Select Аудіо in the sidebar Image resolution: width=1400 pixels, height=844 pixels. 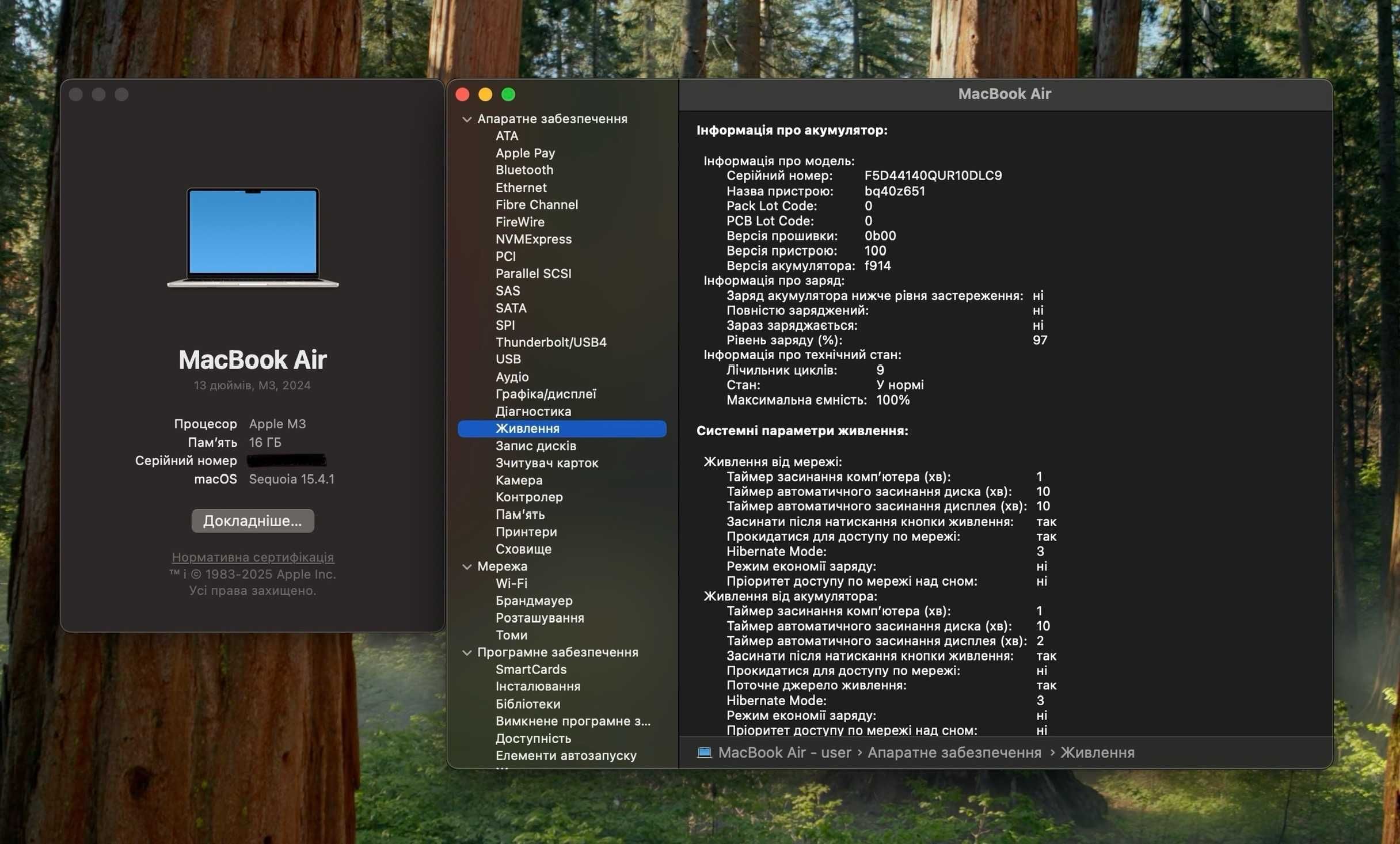pos(512,377)
